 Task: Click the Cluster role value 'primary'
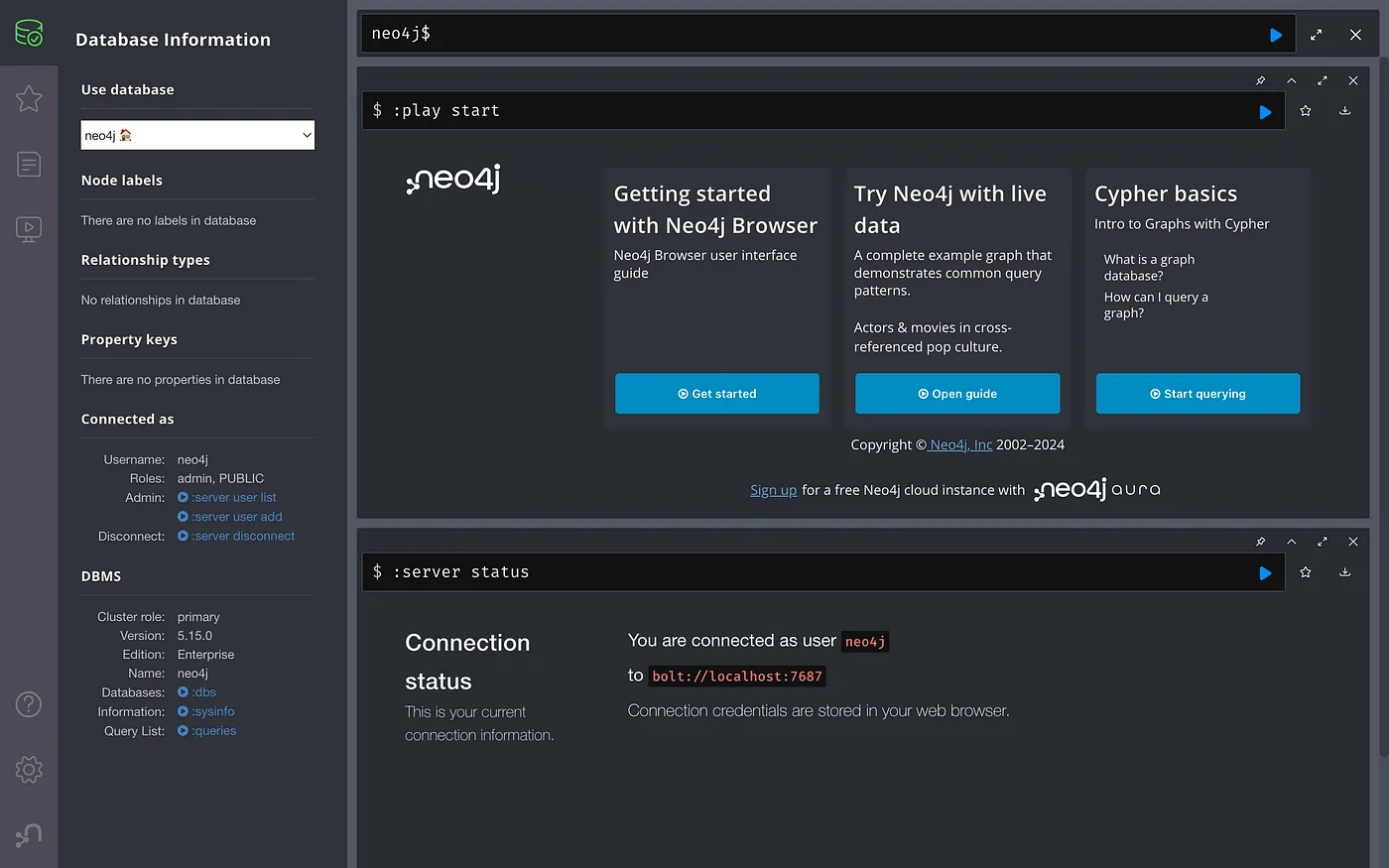point(198,617)
